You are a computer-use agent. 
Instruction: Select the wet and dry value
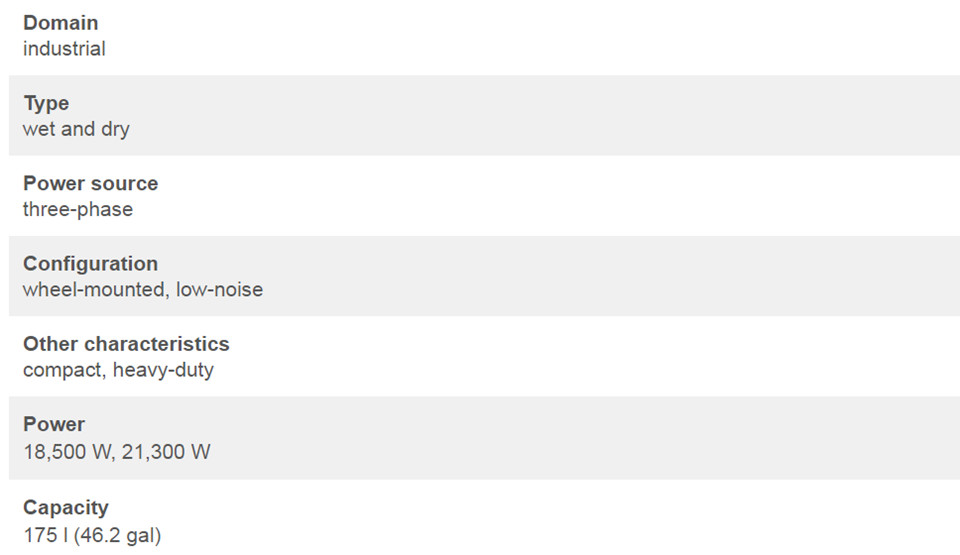tap(77, 129)
